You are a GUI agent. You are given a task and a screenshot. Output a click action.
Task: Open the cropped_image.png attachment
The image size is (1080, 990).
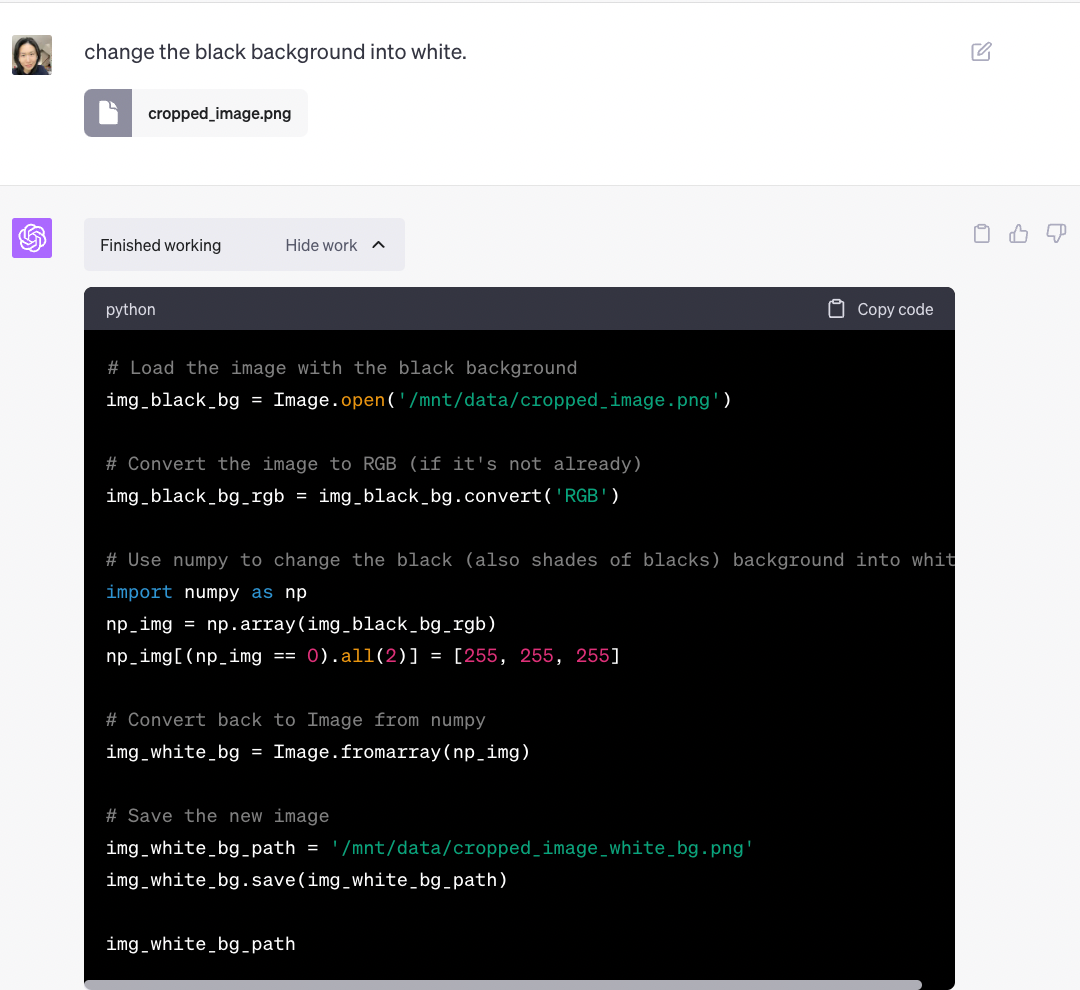pyautogui.click(x=220, y=113)
